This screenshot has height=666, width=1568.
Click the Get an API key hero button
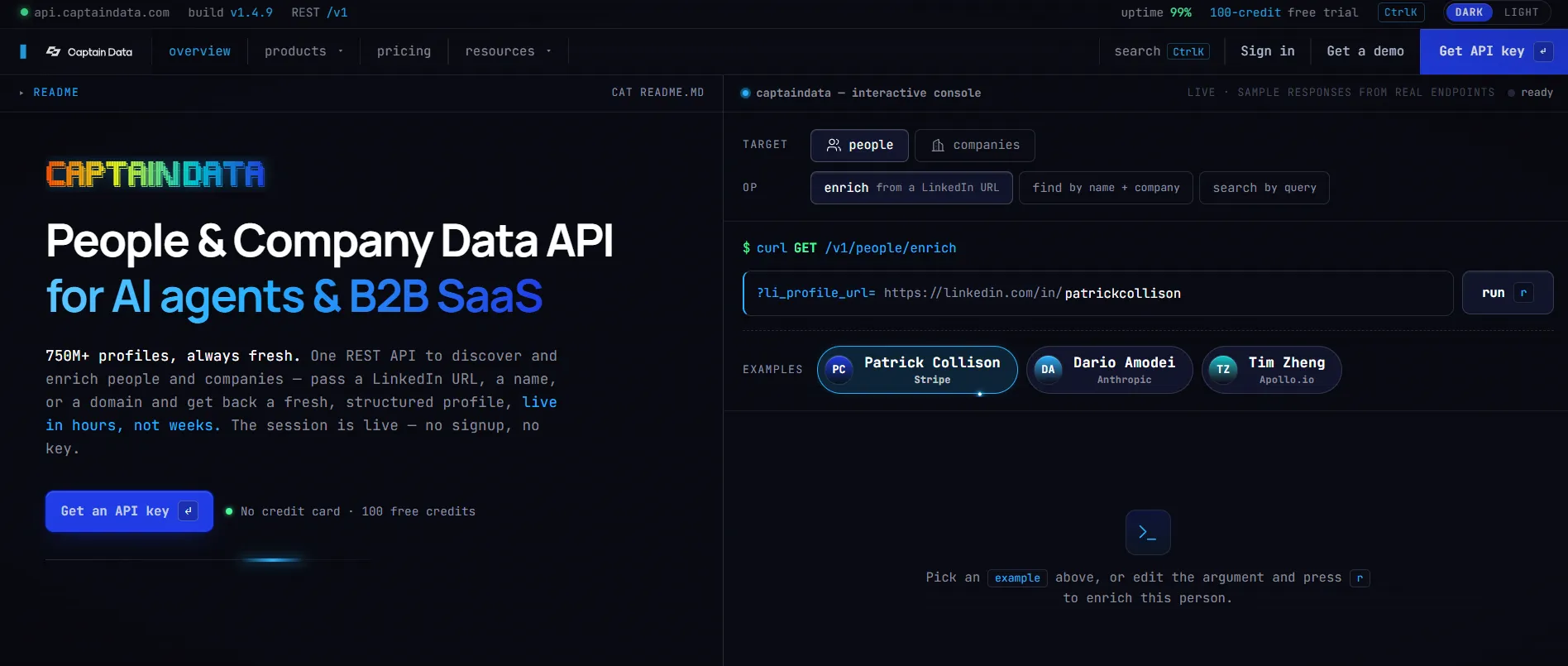(129, 511)
